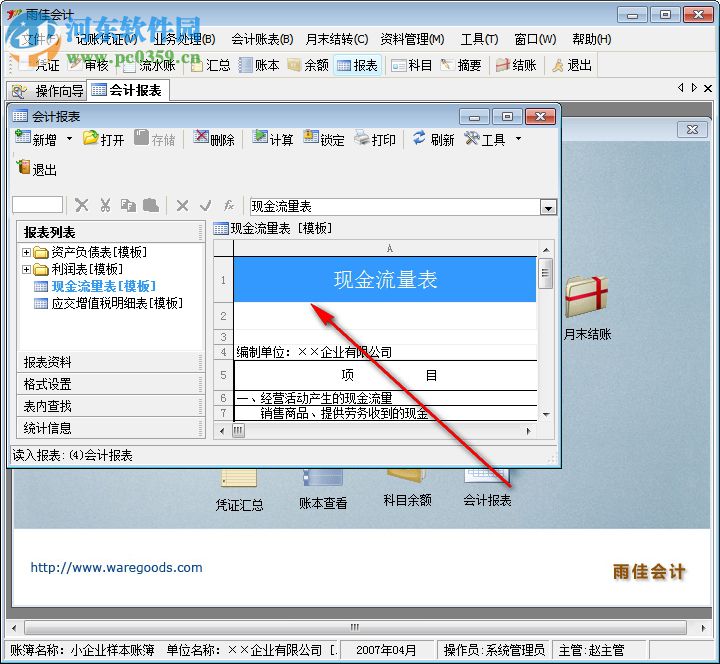Click the spreadsheet horizontal scrollbar thumb
Viewport: 720px width, 664px height.
pos(238,431)
